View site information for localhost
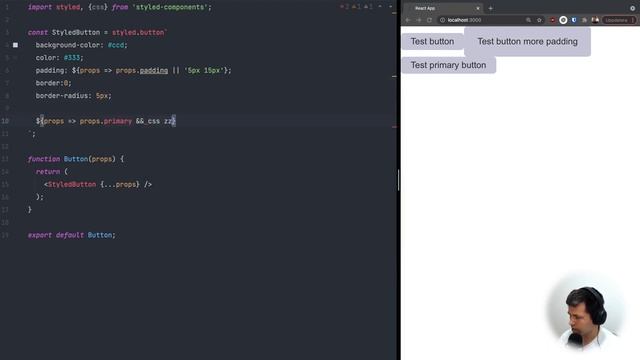 (442, 20)
